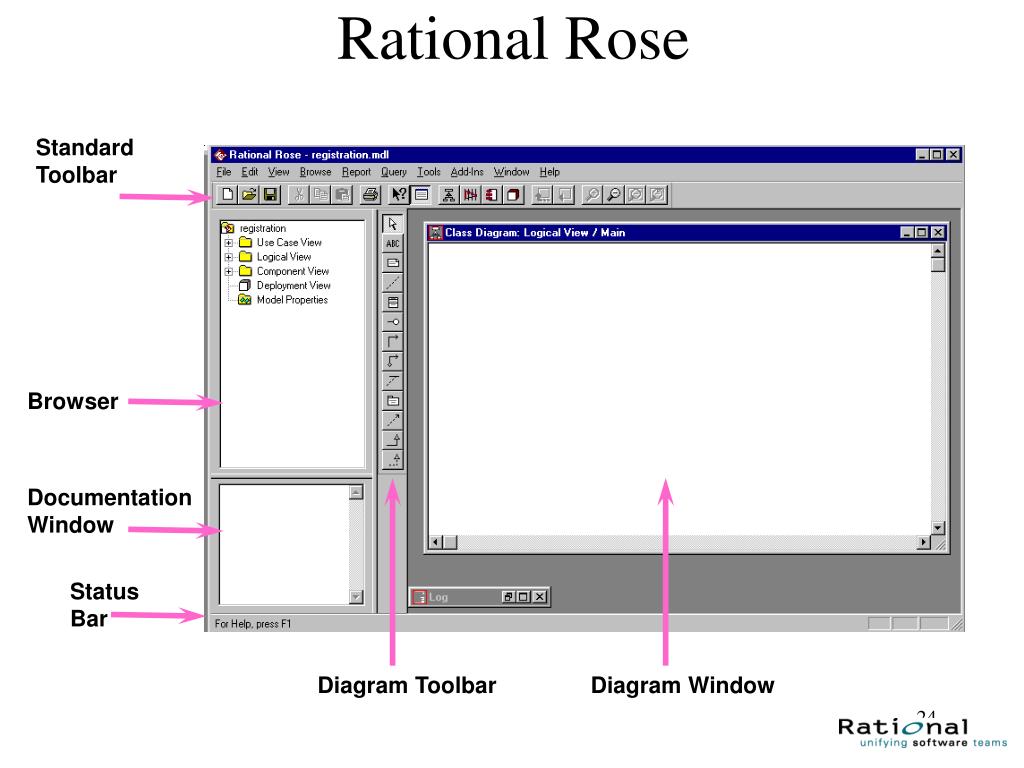1024x768 pixels.
Task: Select the Use Case View label
Action: (x=289, y=243)
